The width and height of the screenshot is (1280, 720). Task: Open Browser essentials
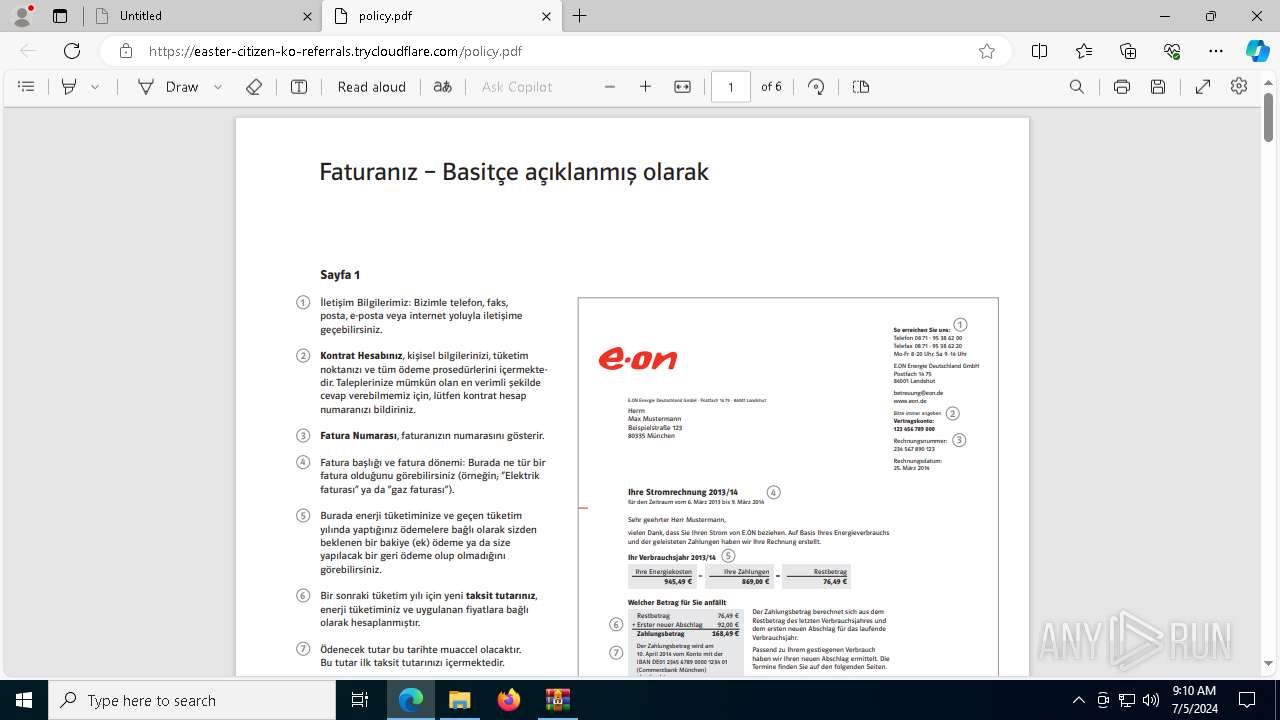click(x=1172, y=51)
